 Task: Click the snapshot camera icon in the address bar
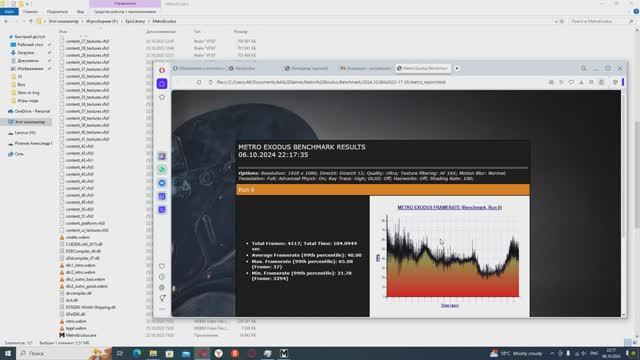point(551,82)
